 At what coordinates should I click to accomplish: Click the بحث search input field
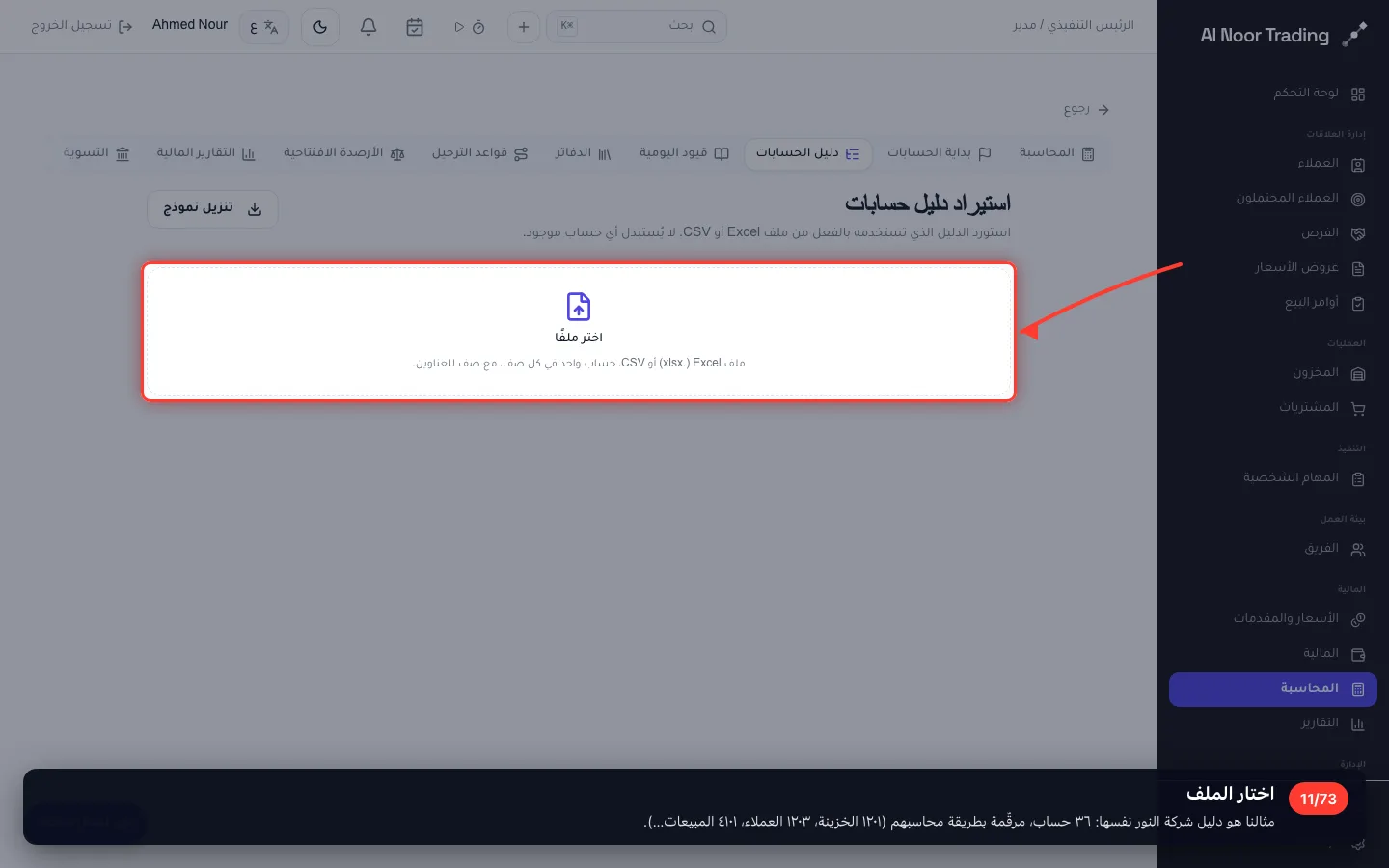coord(637,27)
